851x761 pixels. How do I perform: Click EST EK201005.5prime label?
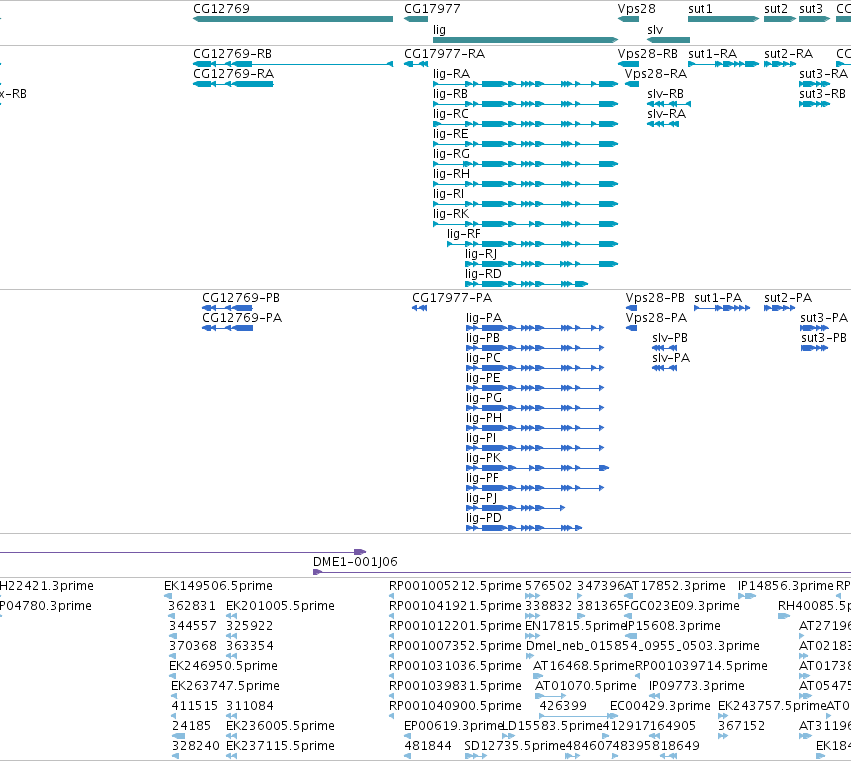point(281,606)
